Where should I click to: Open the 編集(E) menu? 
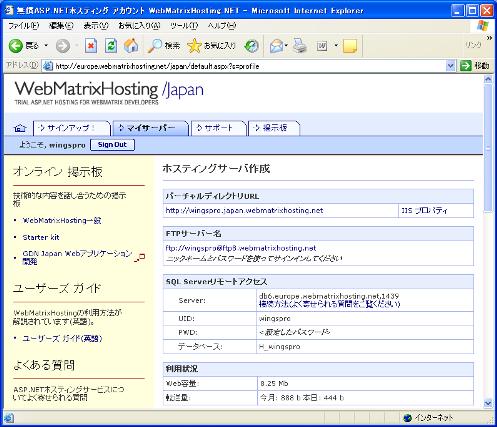tap(61, 26)
